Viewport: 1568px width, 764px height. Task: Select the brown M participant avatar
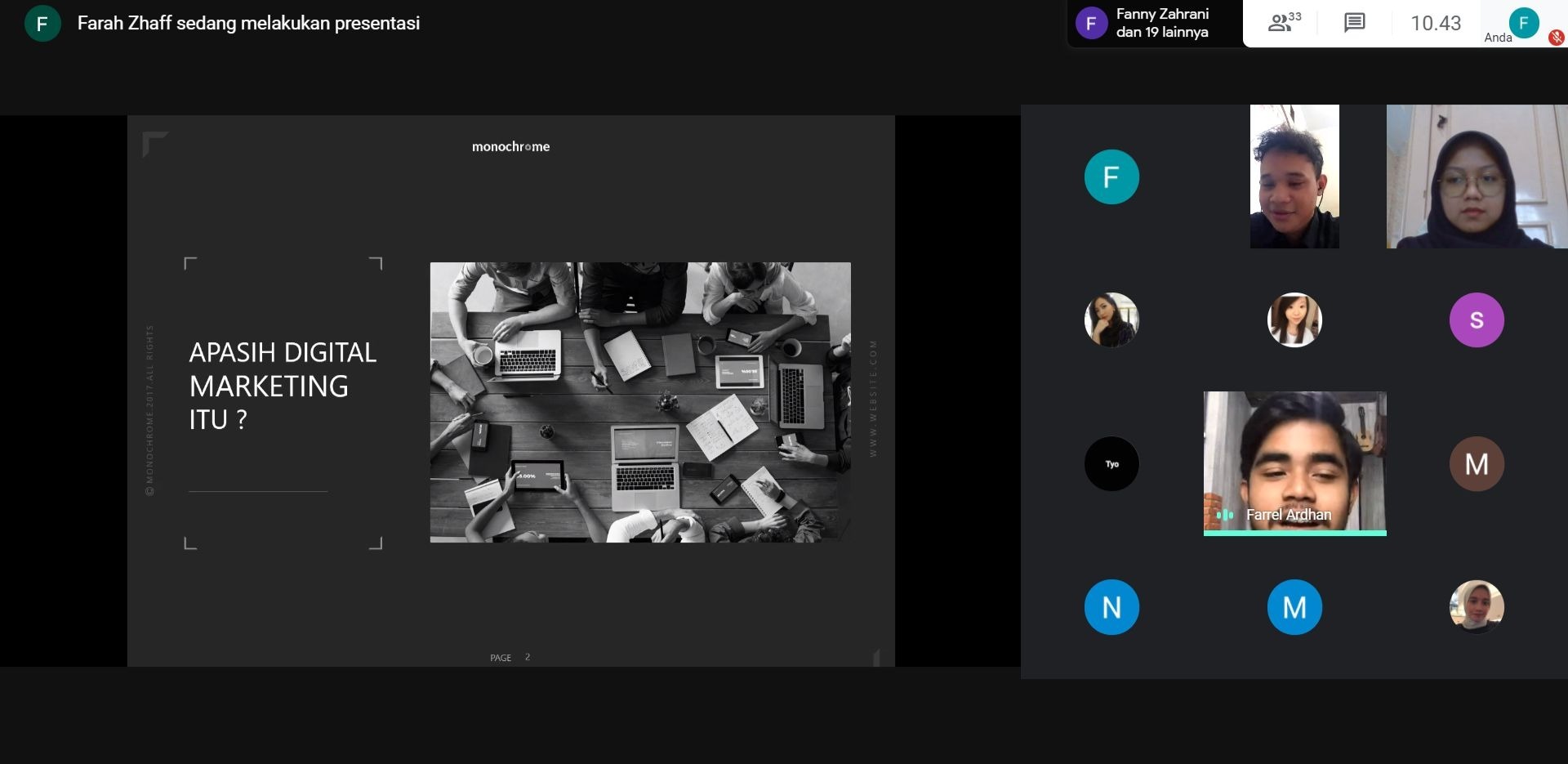point(1476,464)
